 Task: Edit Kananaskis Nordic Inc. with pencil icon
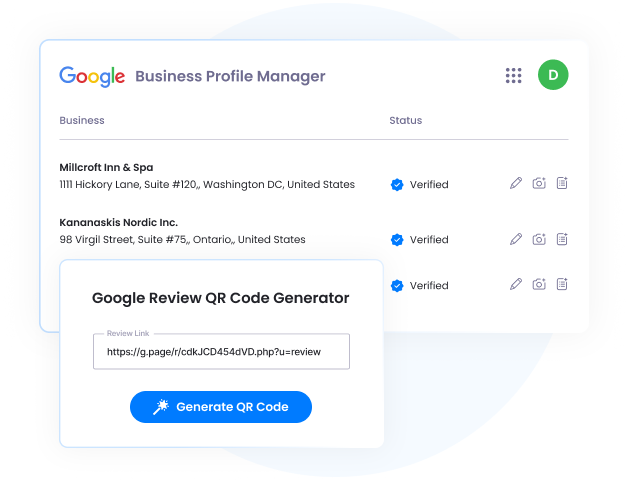[x=516, y=239]
